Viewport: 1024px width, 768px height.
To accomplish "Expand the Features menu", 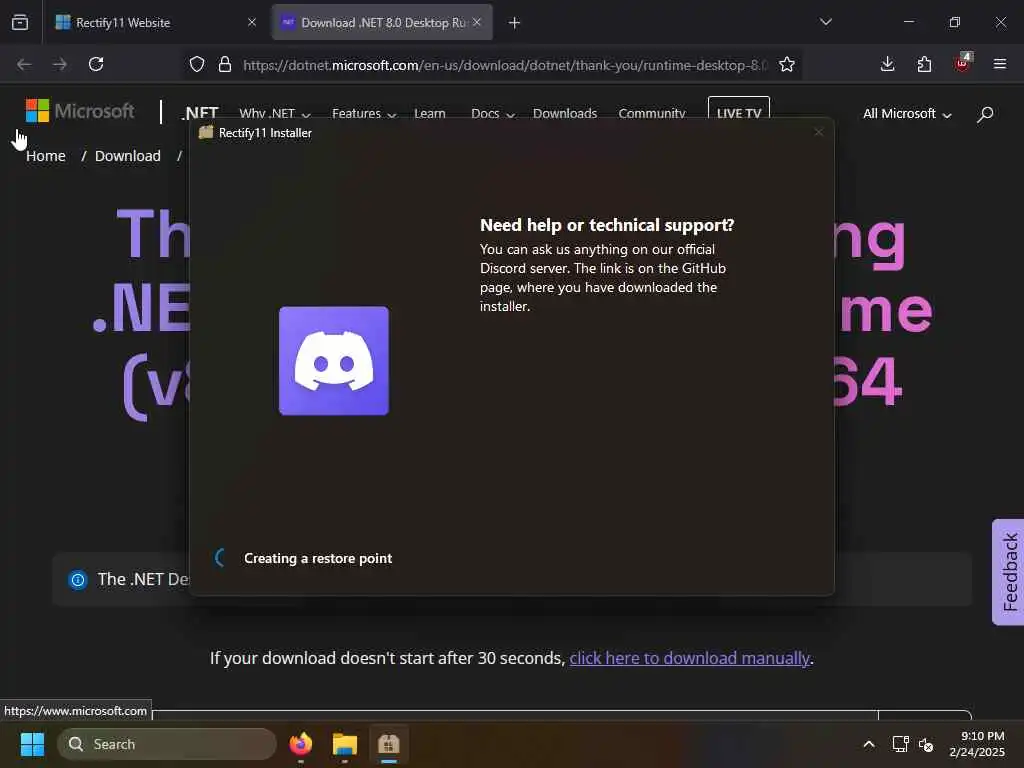I will (x=364, y=114).
